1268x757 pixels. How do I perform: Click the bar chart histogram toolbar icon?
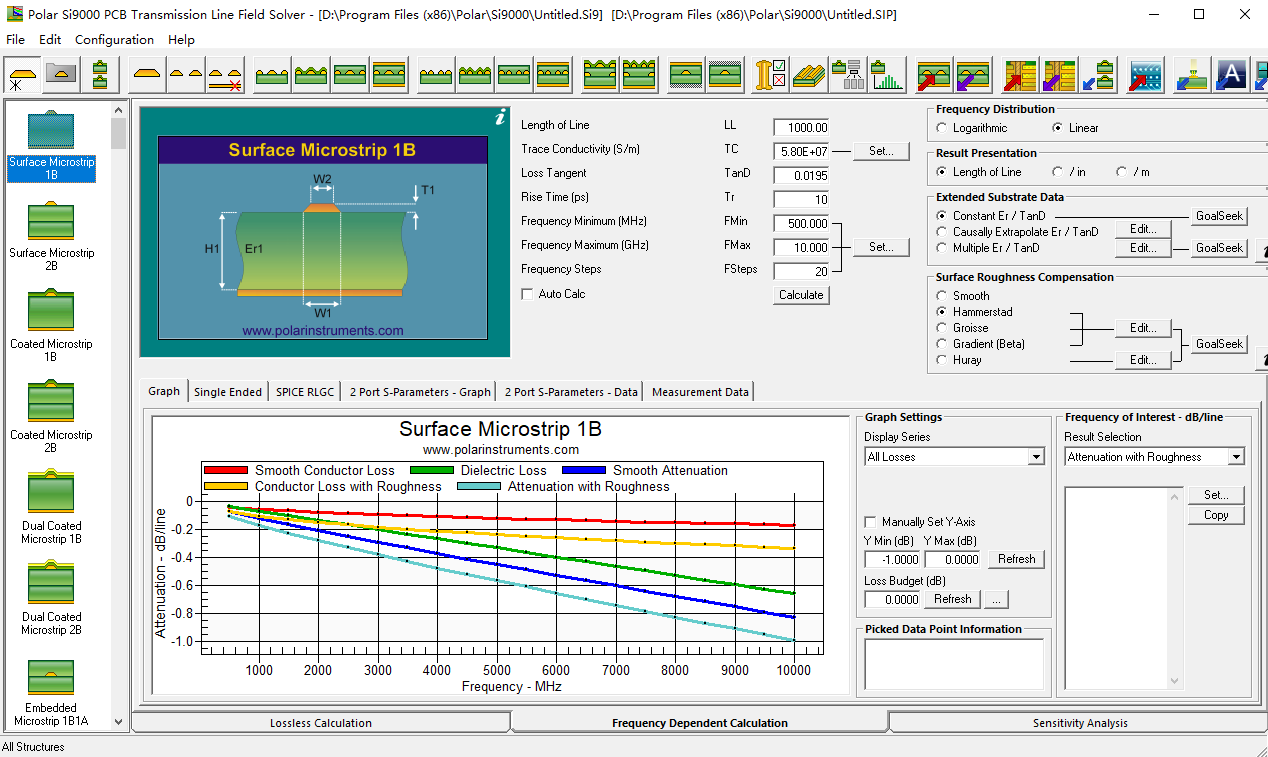tap(887, 75)
